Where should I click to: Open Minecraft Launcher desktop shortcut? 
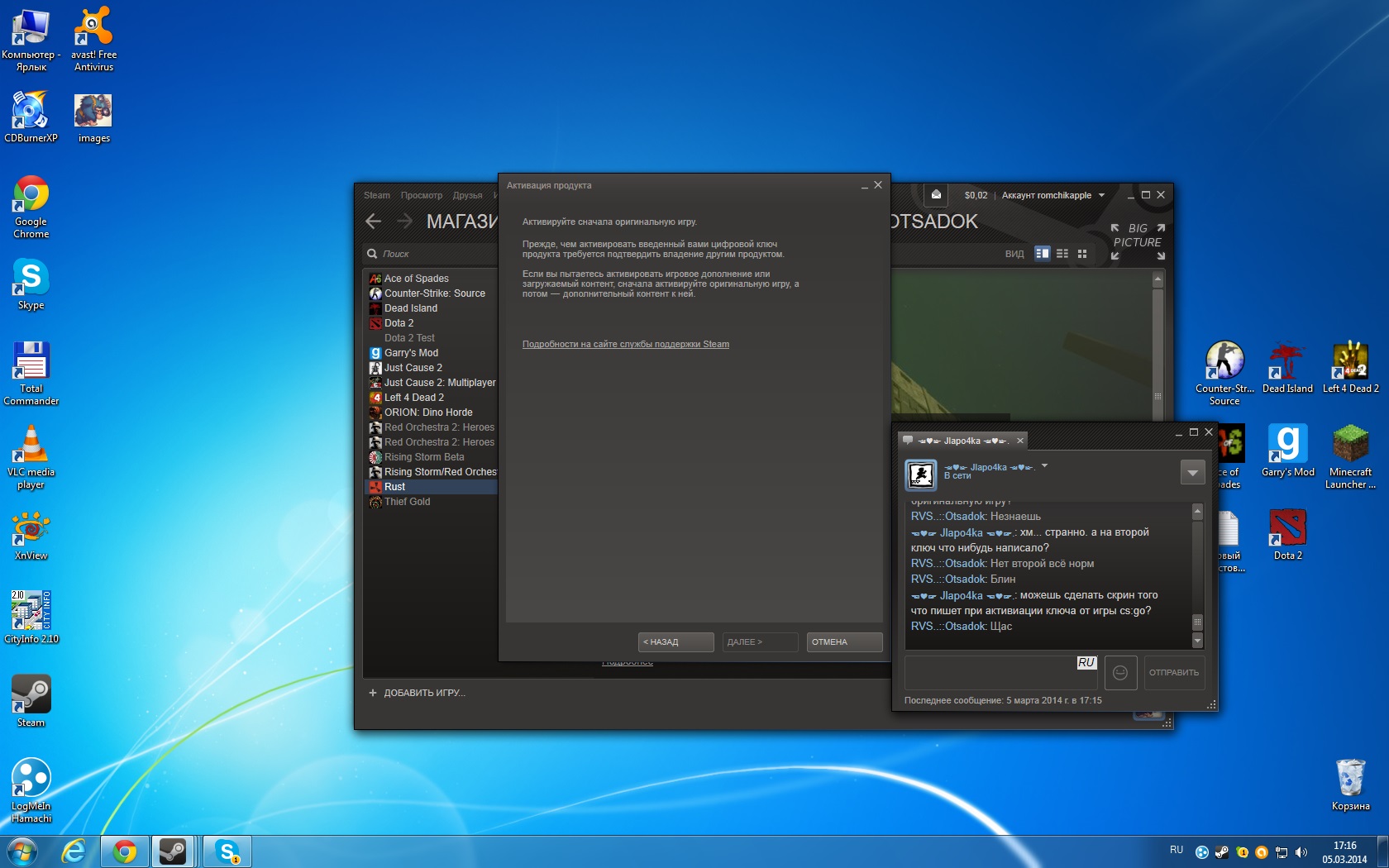coord(1350,456)
